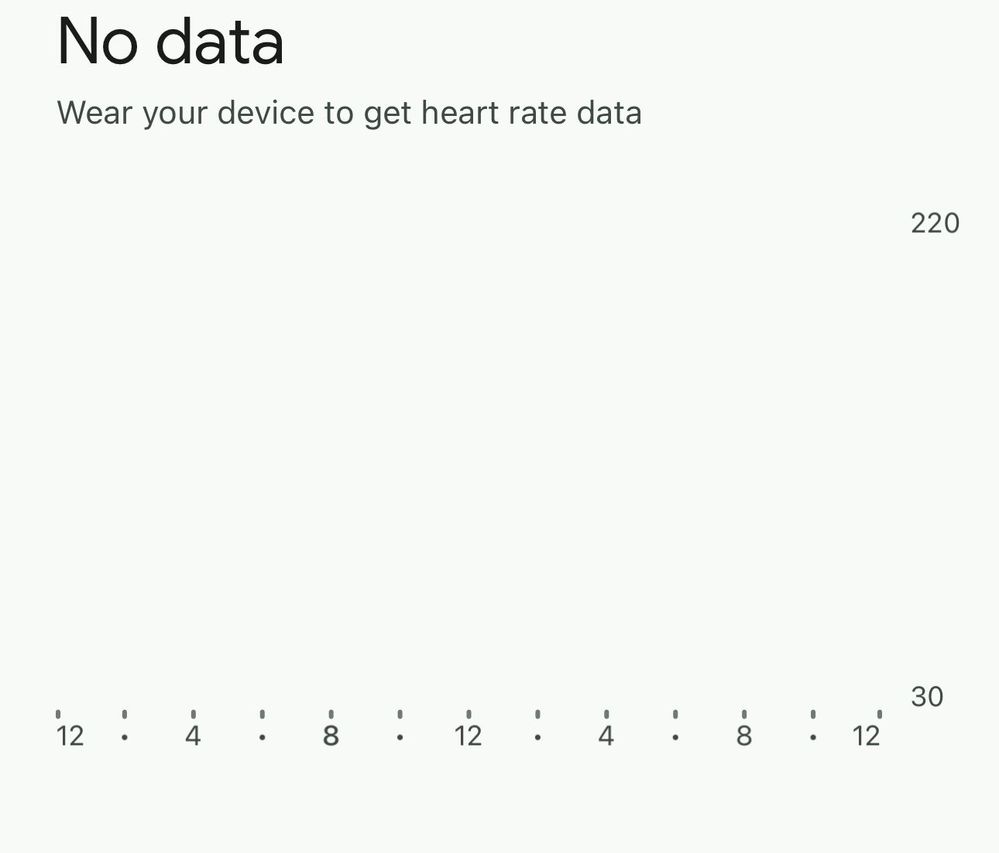Click the 30 heart rate axis label

tap(926, 697)
